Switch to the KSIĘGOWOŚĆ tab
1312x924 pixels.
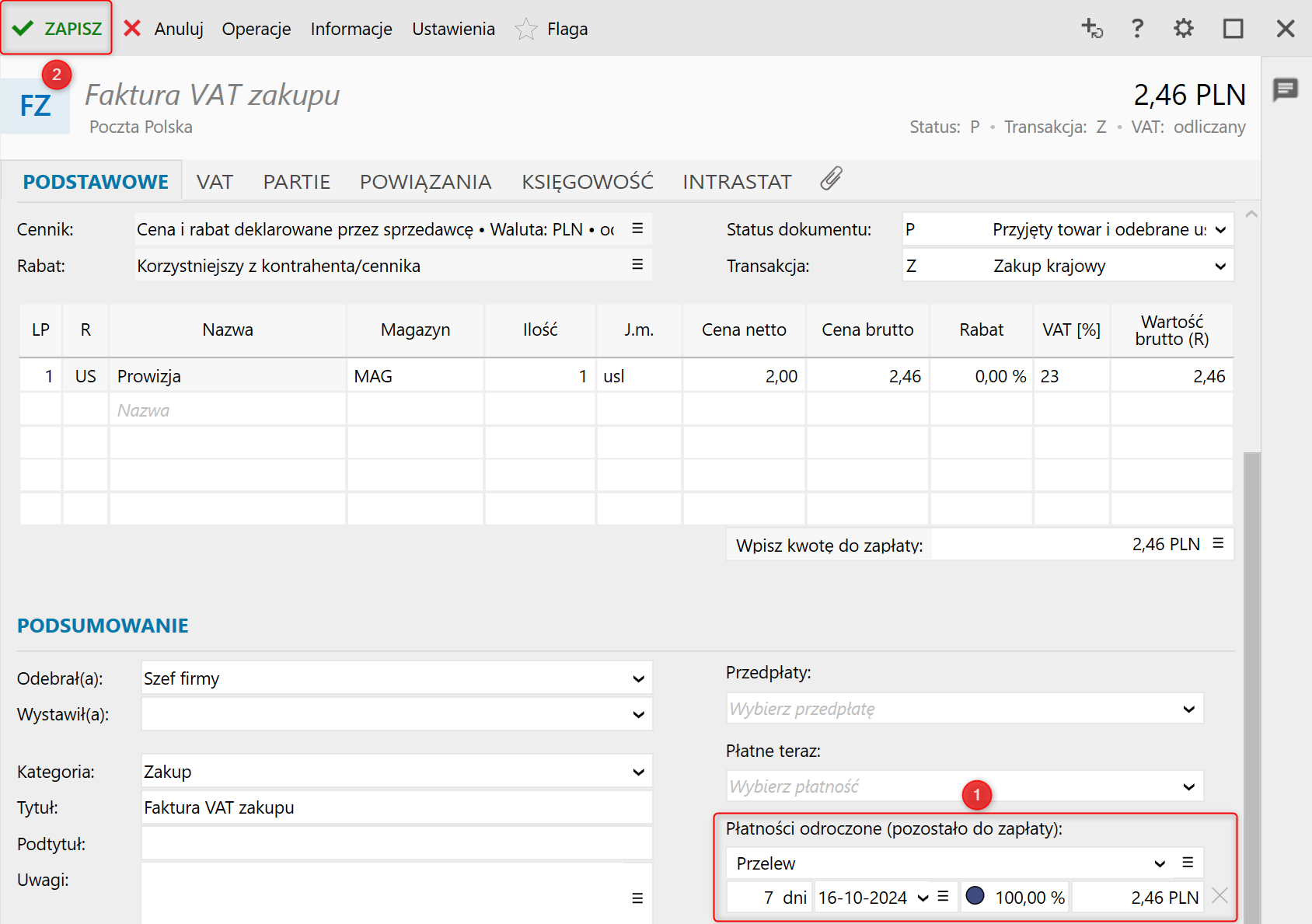click(x=587, y=182)
